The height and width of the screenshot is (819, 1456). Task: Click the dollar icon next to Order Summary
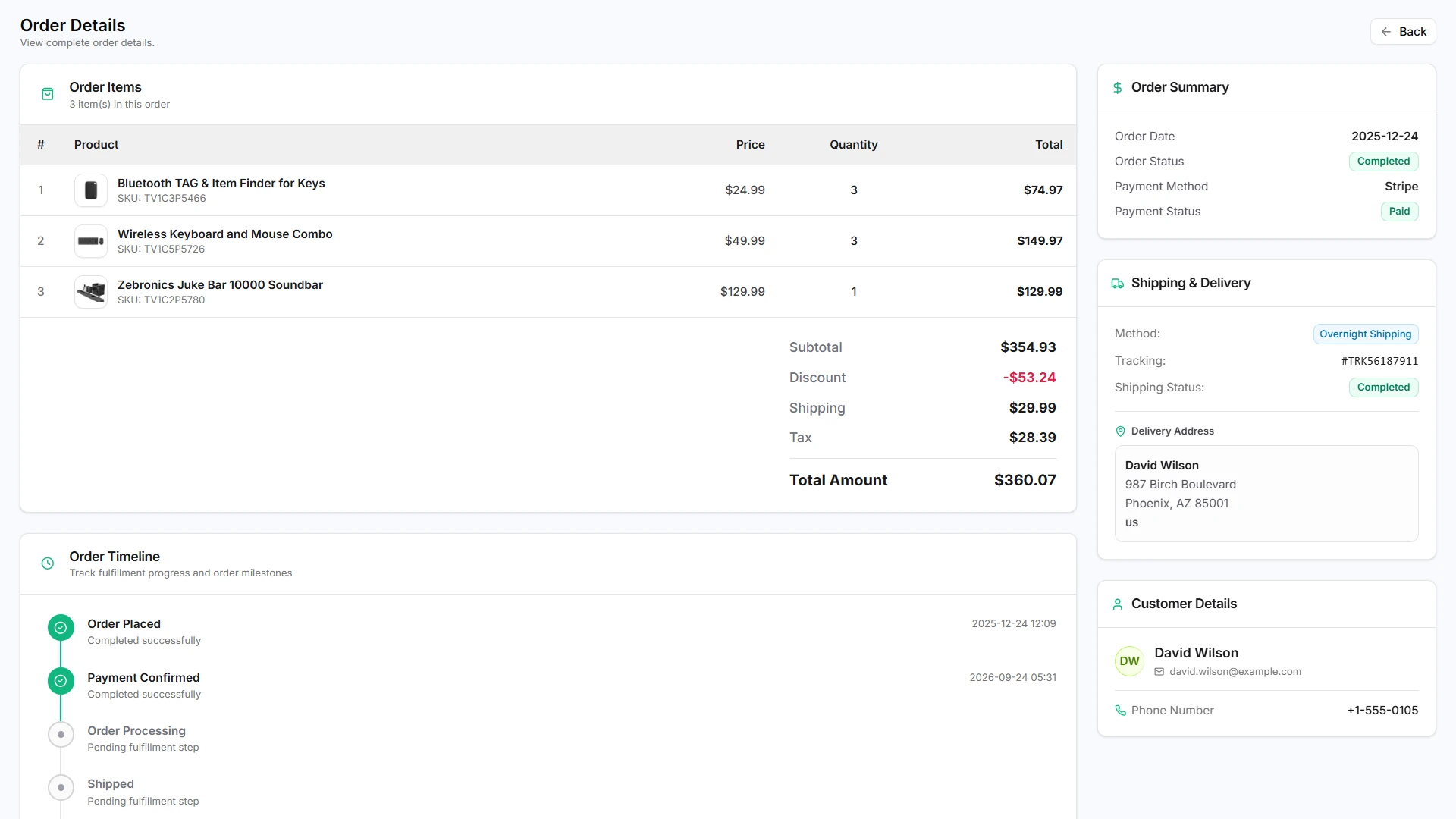(1118, 88)
